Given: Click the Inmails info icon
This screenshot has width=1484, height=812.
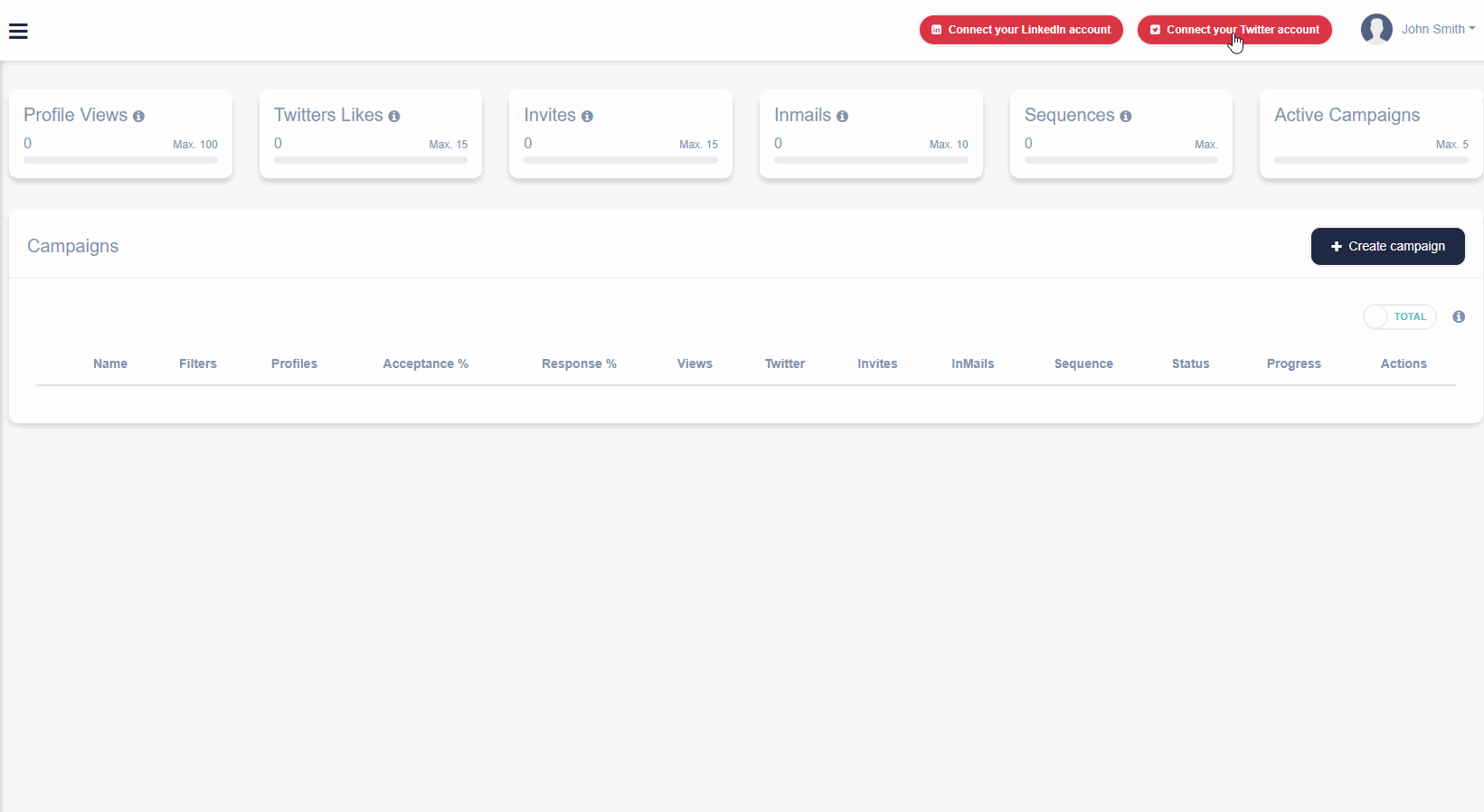Looking at the screenshot, I should click(842, 117).
